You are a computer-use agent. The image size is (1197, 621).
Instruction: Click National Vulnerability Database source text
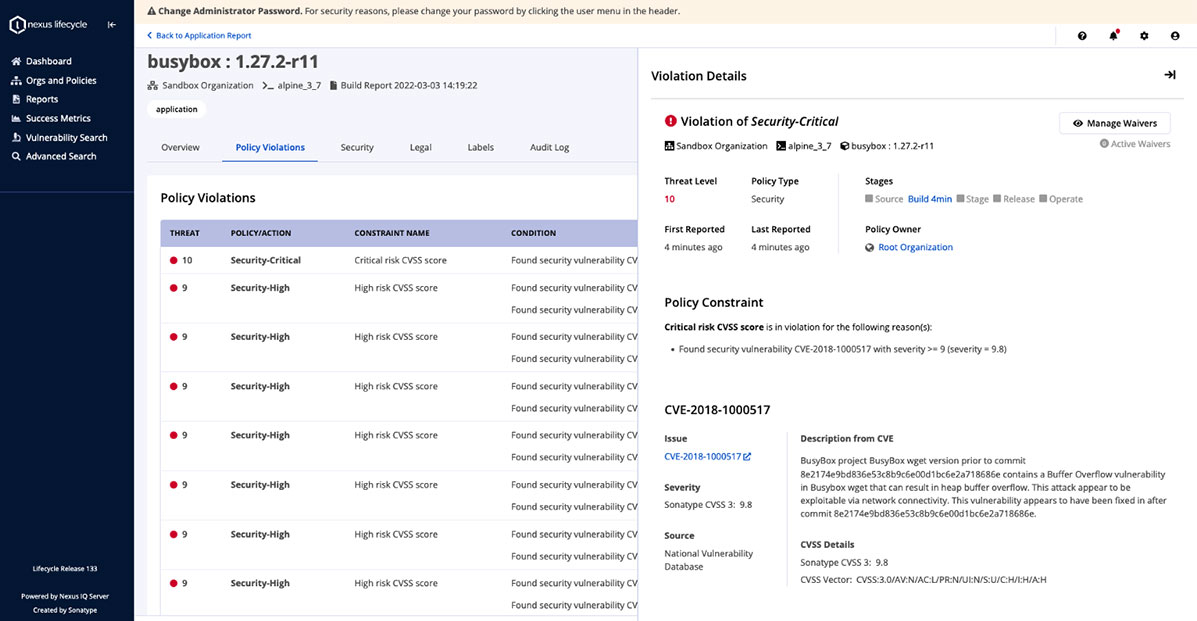pos(708,560)
